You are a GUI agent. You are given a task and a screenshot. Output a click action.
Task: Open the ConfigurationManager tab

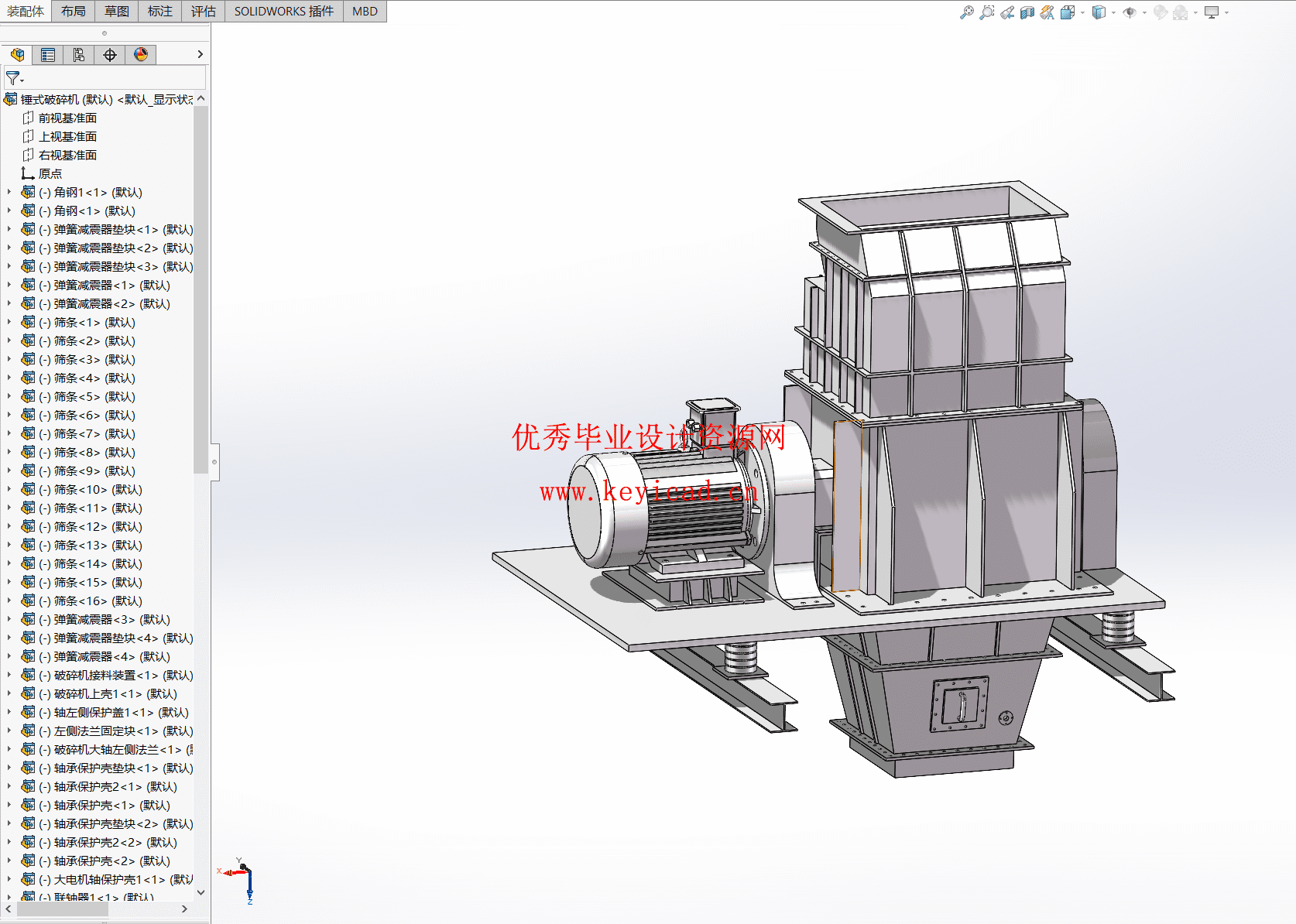click(x=79, y=54)
